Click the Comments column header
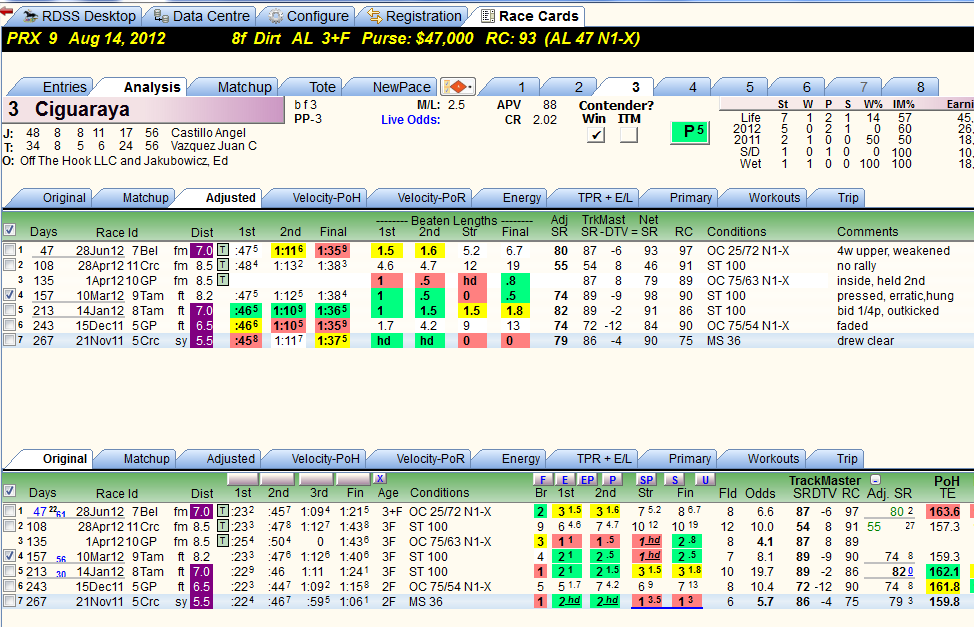Screen dimensions: 974x627 click(867, 232)
